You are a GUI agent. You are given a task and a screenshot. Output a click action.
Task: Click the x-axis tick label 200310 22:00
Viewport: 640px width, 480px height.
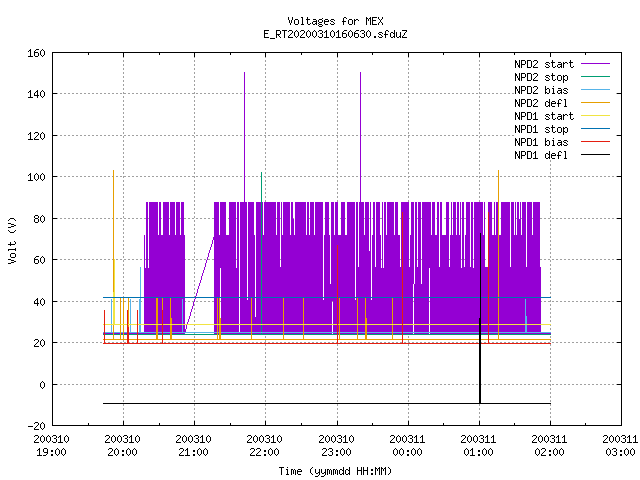tap(264, 446)
